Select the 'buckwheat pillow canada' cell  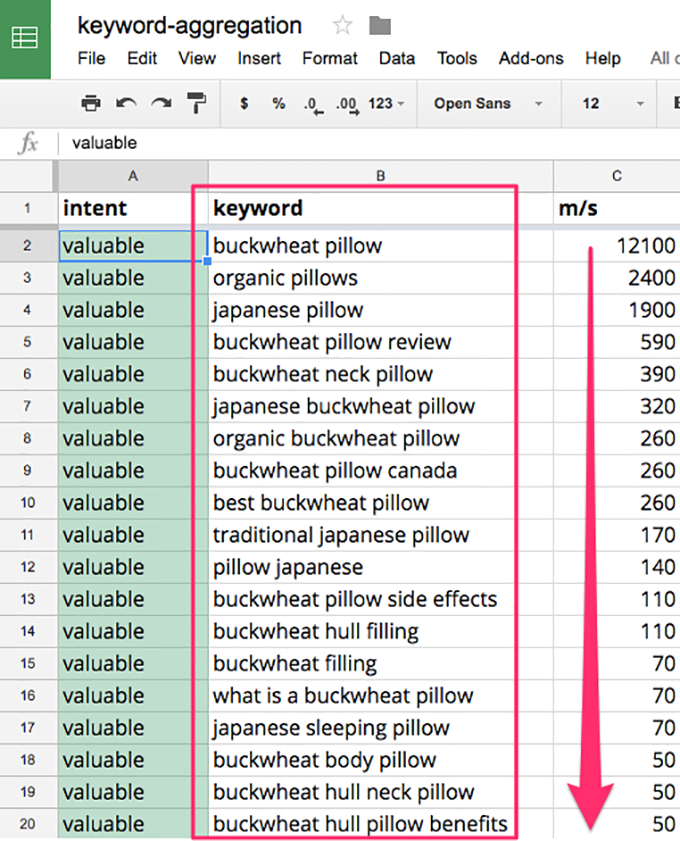(380, 471)
